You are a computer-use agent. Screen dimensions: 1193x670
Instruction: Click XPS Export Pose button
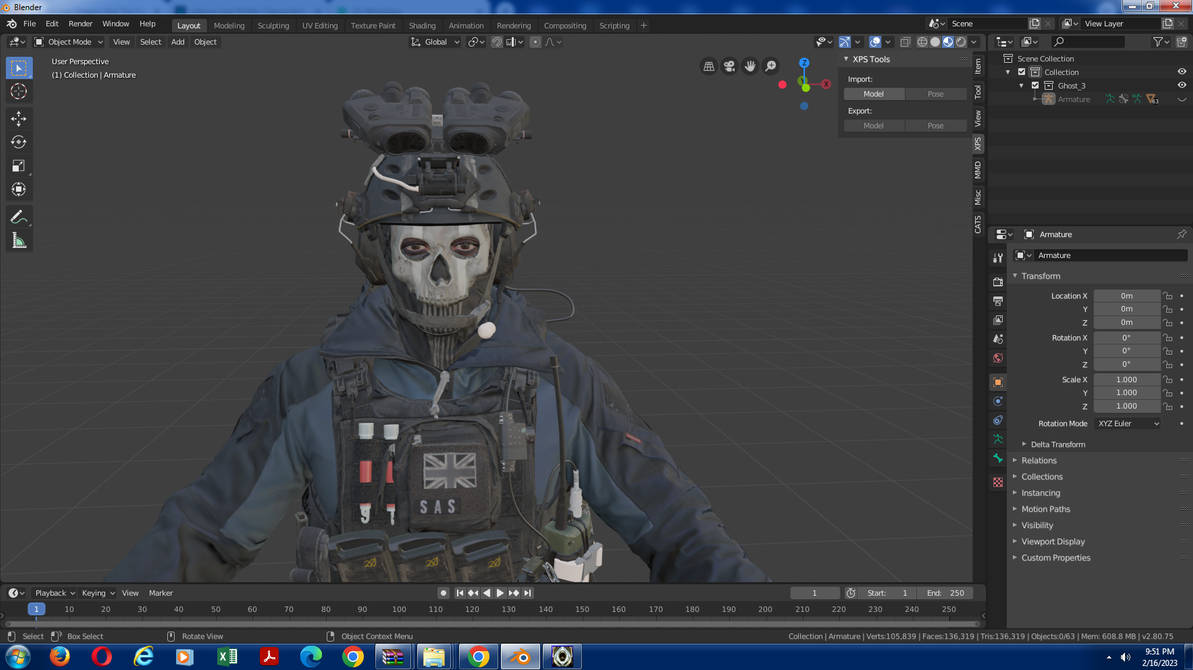[935, 125]
